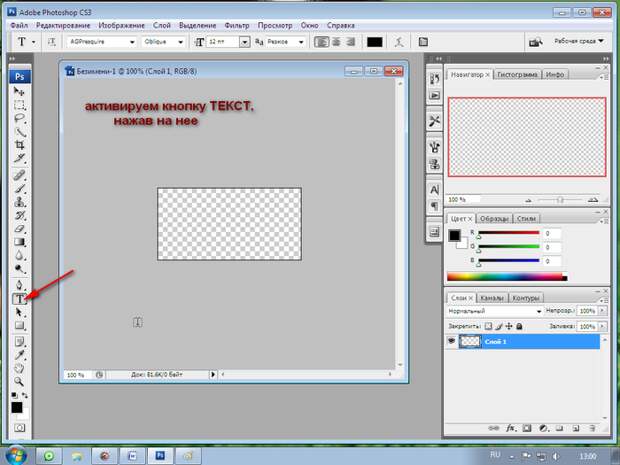
Task: Toggle the lock all padlock icon
Action: 519,326
